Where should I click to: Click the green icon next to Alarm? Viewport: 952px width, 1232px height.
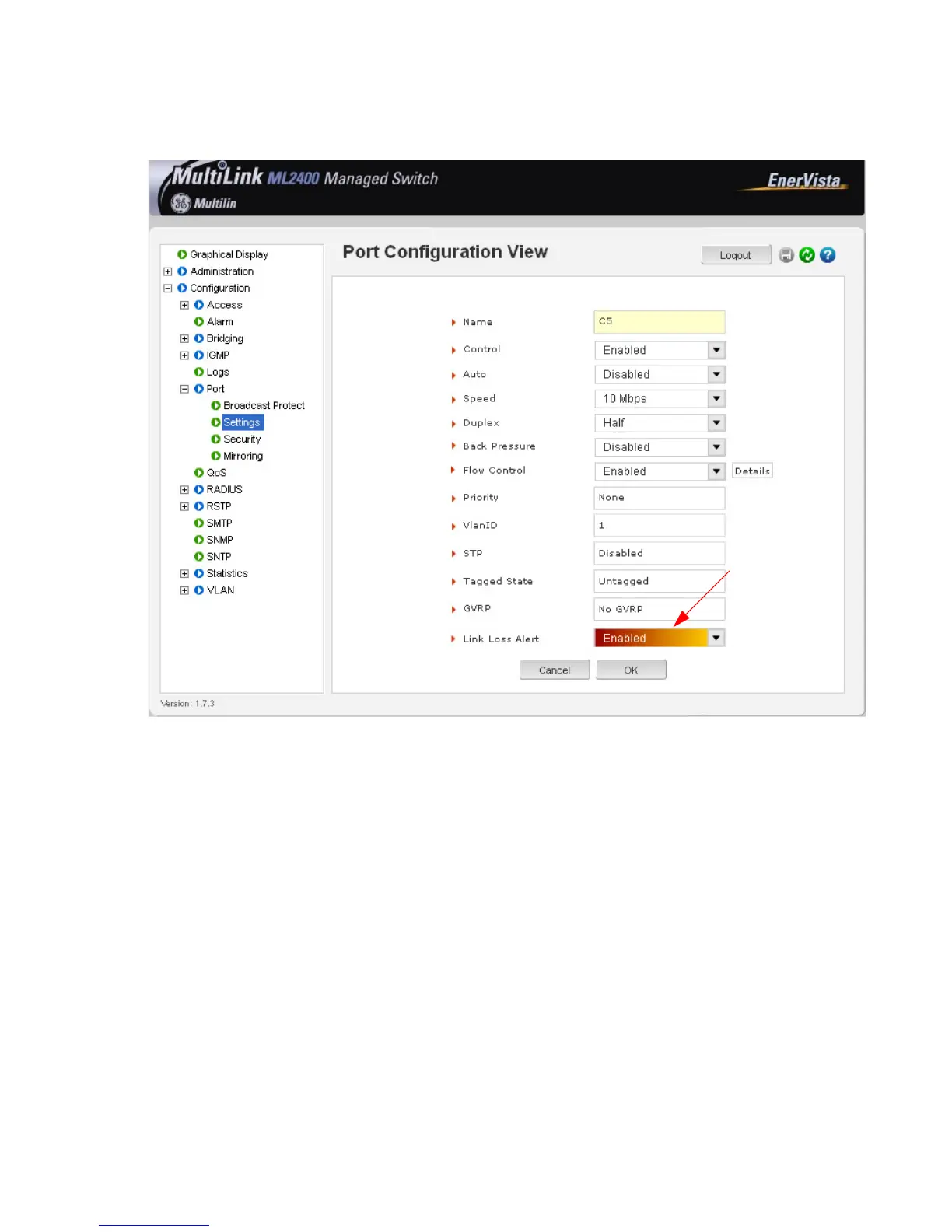pyautogui.click(x=199, y=321)
